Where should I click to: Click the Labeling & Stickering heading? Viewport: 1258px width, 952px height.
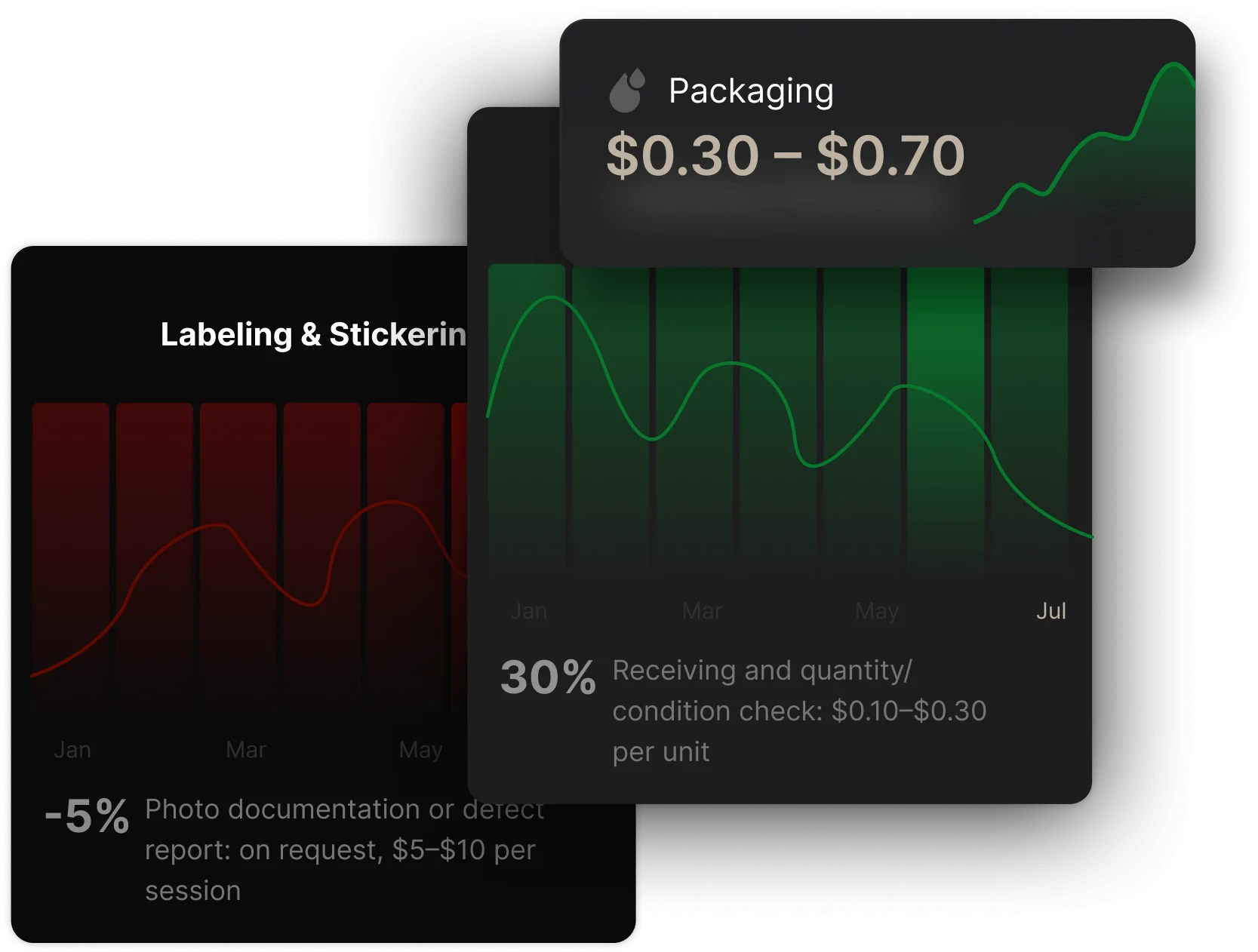point(313,335)
